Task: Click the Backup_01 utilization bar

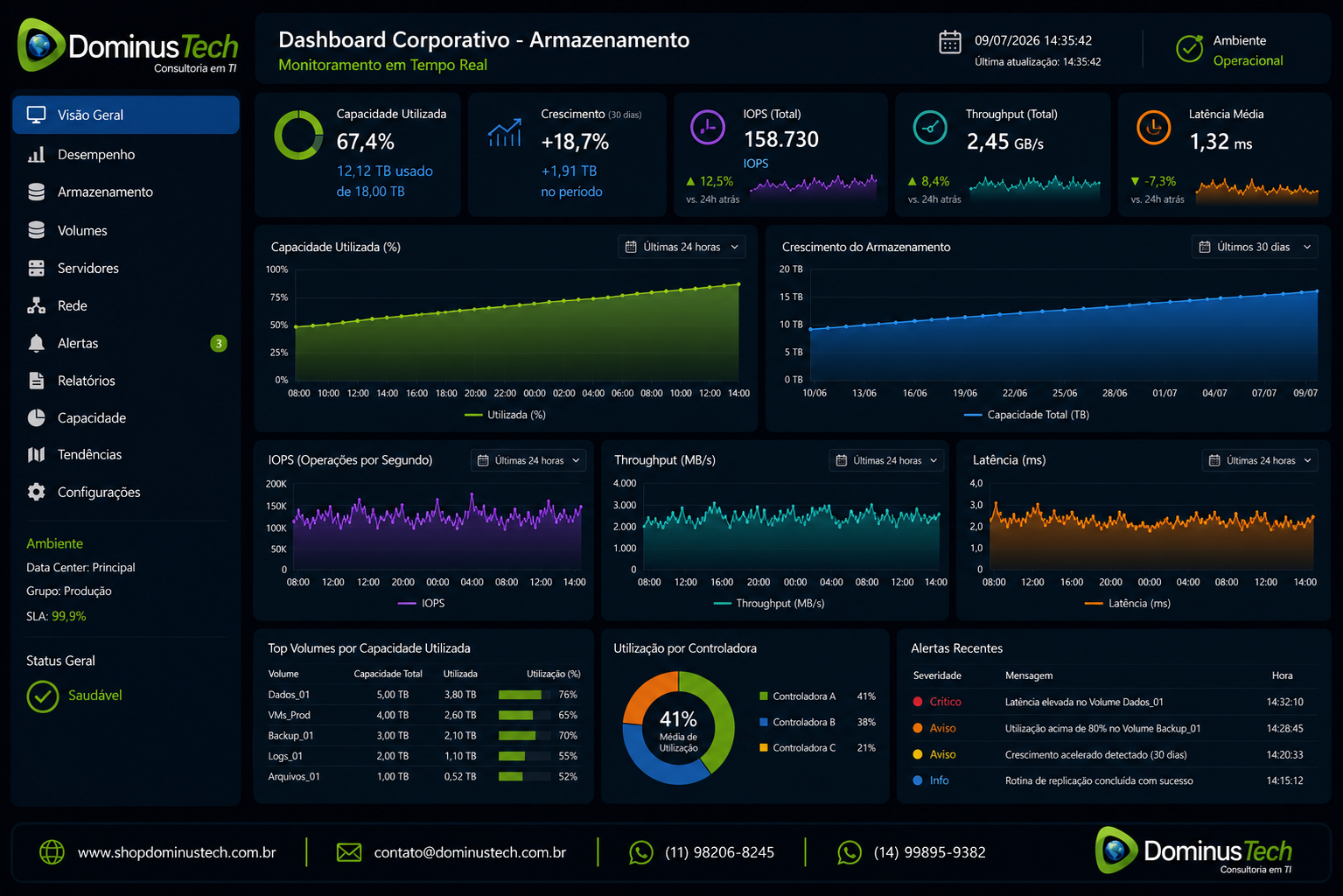Action: click(x=525, y=736)
